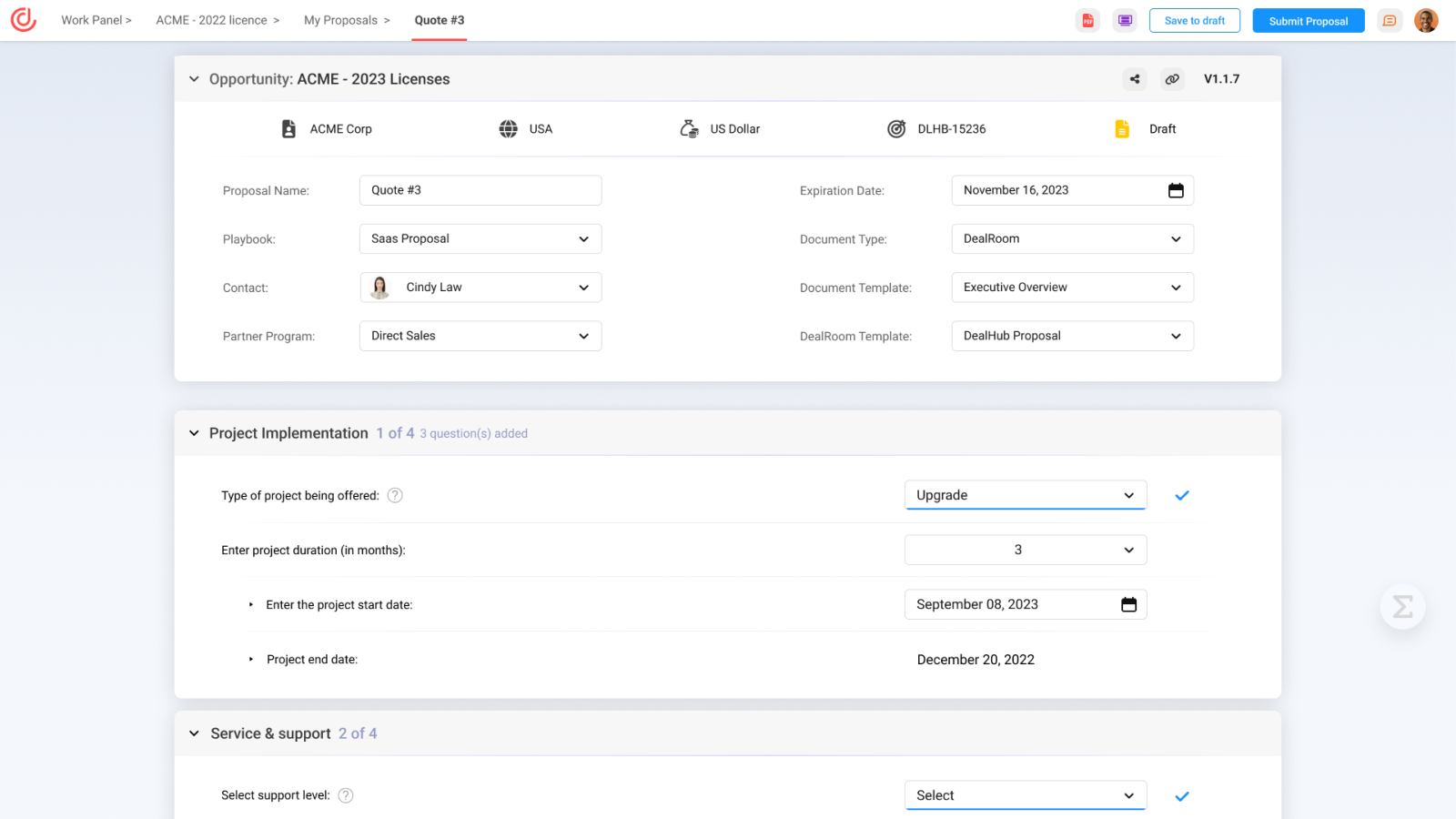Confirm project type with the blue checkmark
This screenshot has width=1456, height=819.
coord(1182,495)
